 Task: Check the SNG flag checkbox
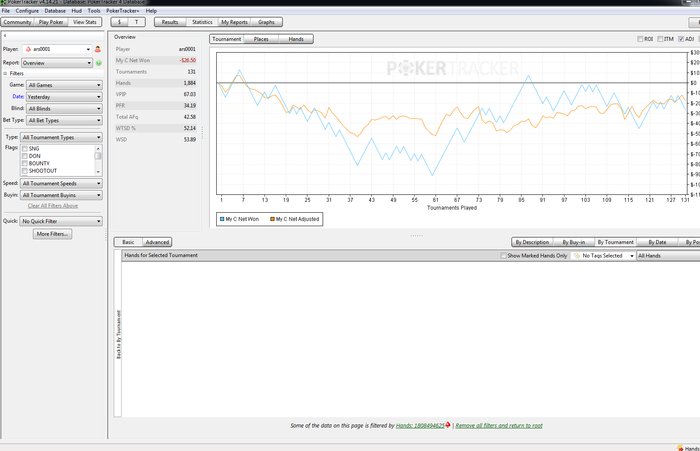25,149
